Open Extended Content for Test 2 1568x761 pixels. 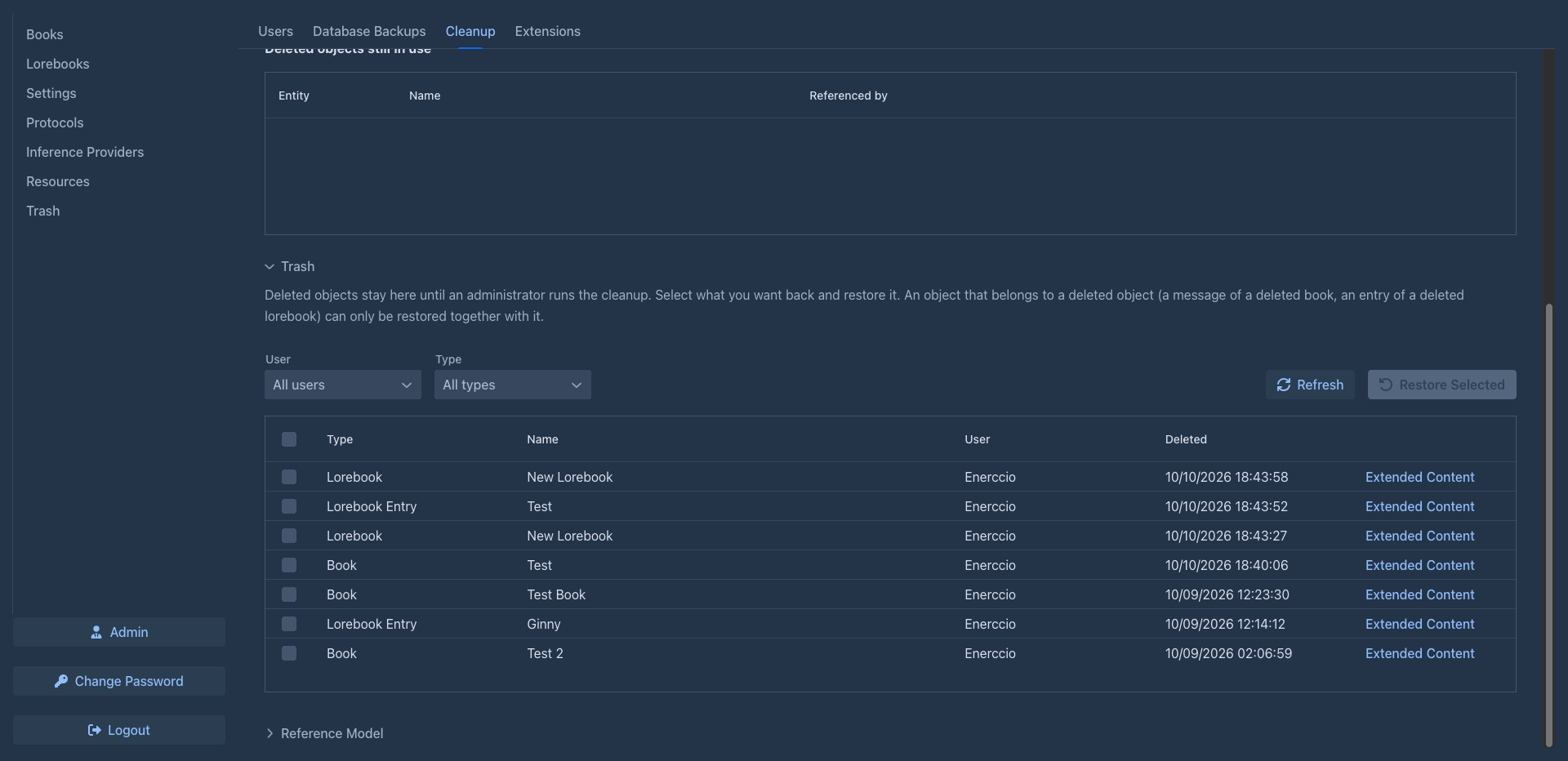[1419, 653]
